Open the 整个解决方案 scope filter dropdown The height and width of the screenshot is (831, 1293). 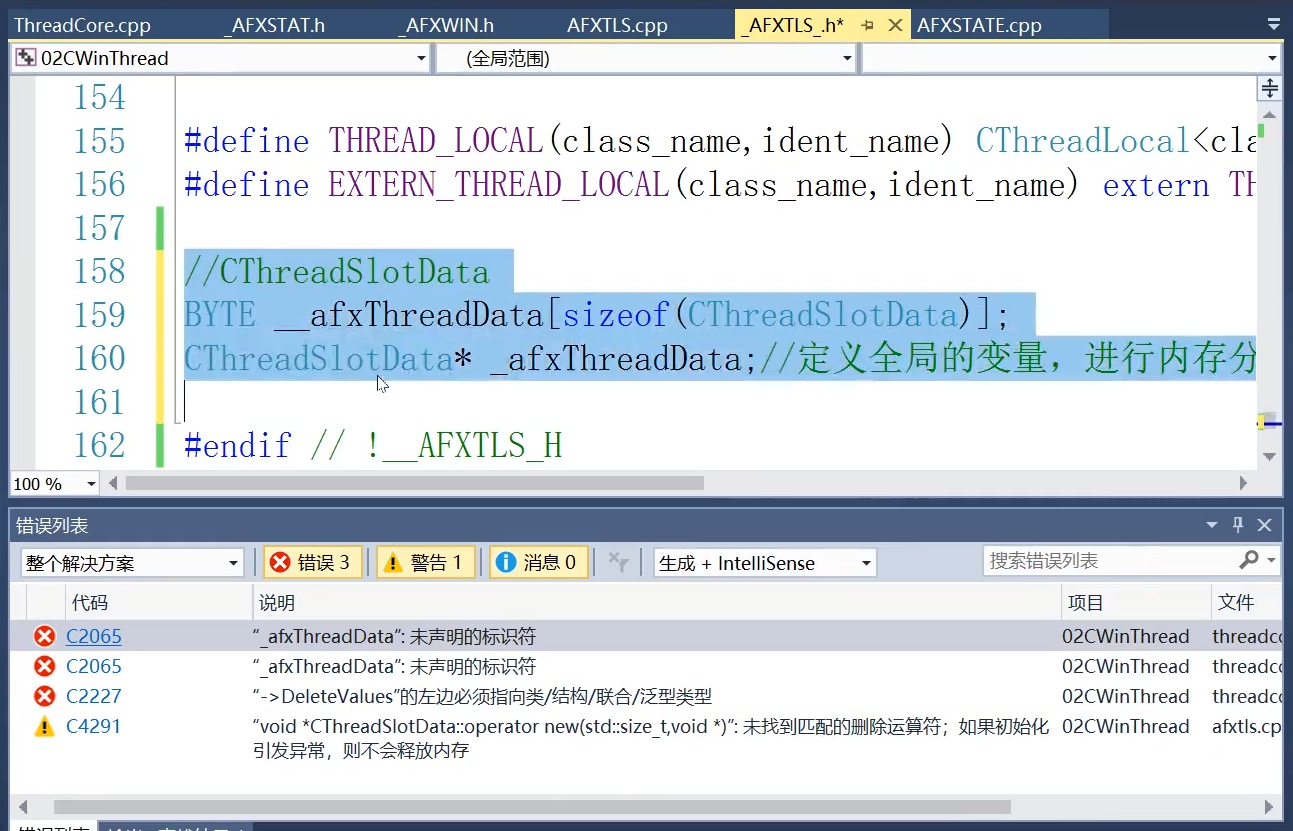coord(132,563)
